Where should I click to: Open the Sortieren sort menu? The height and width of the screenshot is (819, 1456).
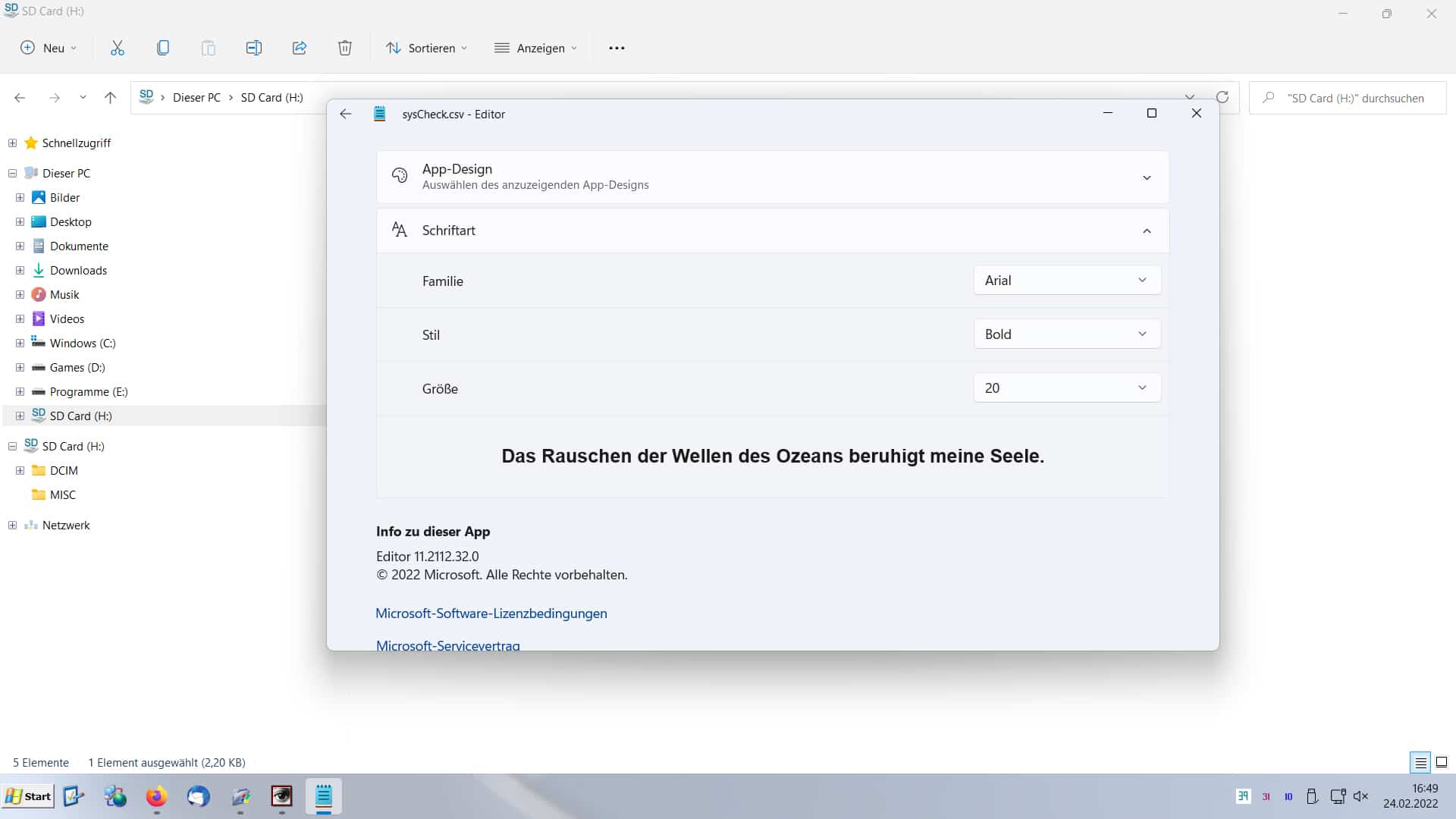tap(426, 48)
